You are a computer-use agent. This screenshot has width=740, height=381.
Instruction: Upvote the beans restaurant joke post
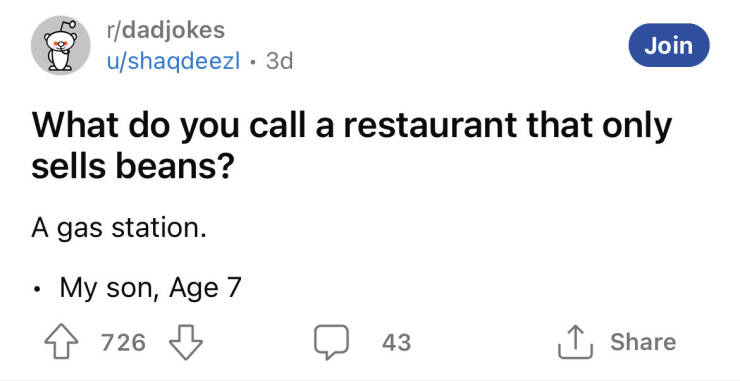tap(61, 342)
